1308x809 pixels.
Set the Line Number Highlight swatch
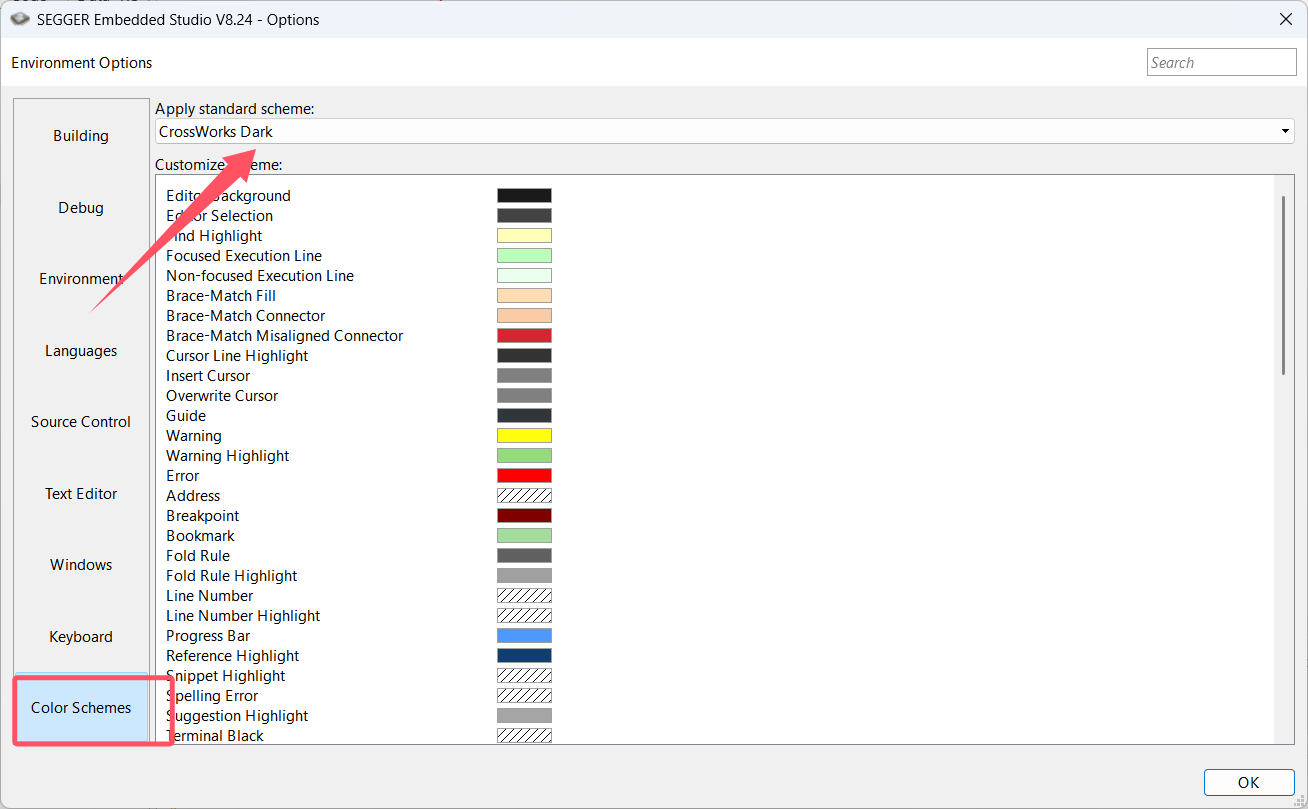[524, 616]
